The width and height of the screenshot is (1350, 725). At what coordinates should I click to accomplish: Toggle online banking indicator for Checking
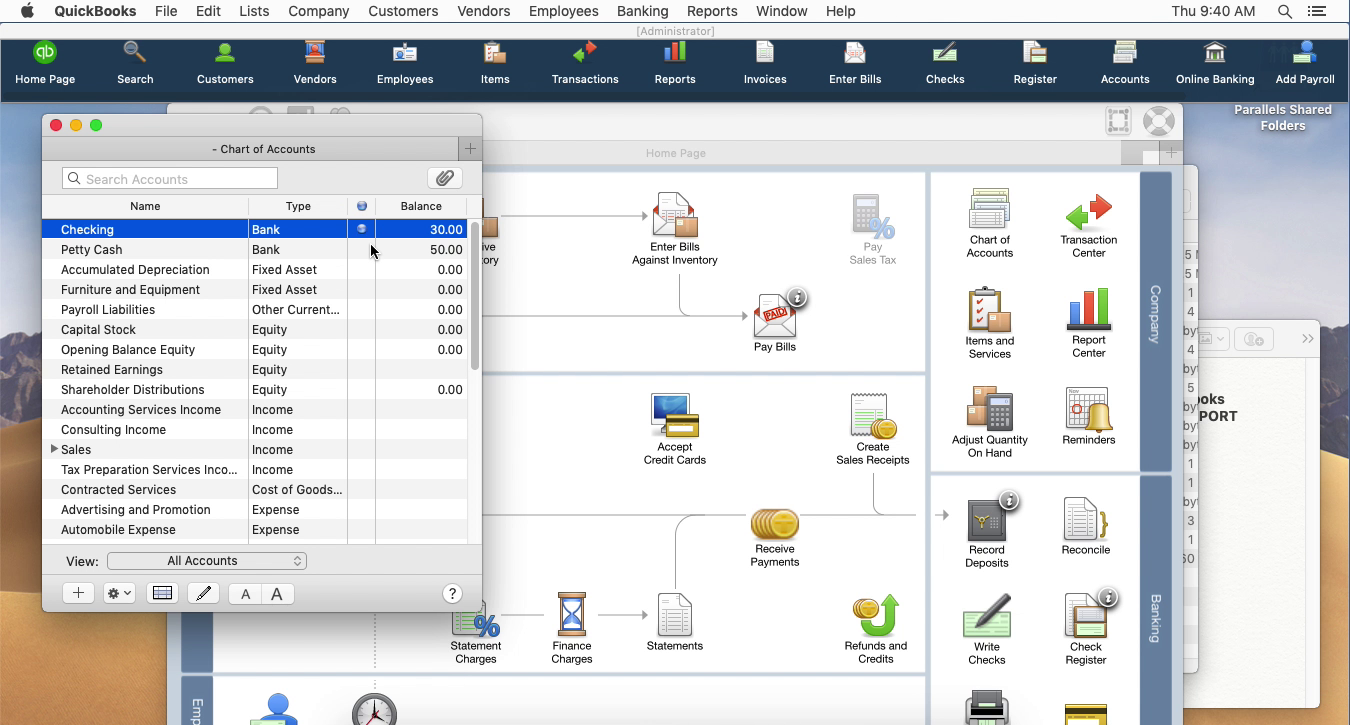point(362,229)
